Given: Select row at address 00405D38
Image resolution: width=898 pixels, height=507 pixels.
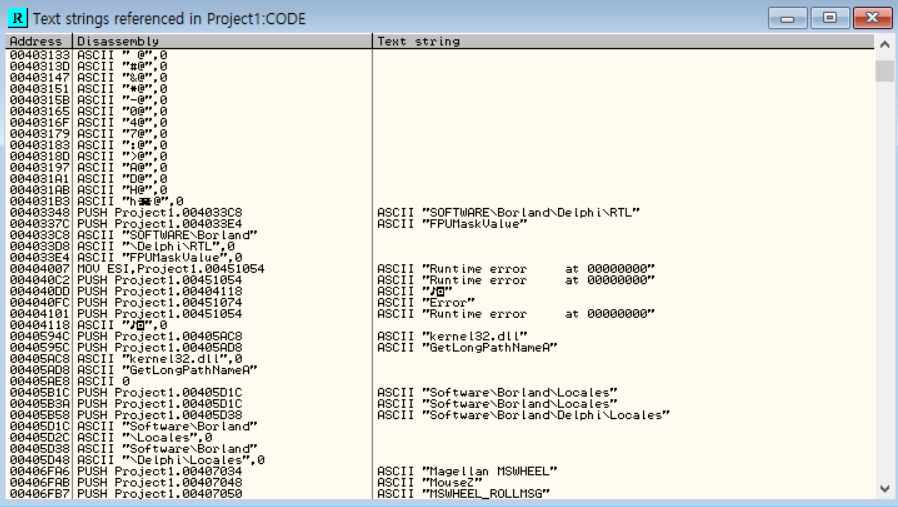Looking at the screenshot, I should [440, 449].
